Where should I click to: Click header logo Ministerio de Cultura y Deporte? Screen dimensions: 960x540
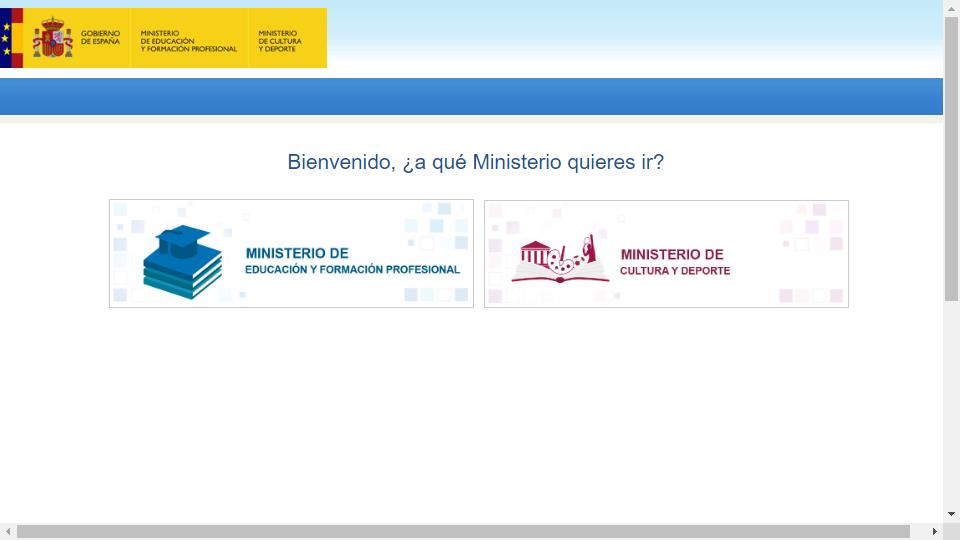click(x=280, y=41)
